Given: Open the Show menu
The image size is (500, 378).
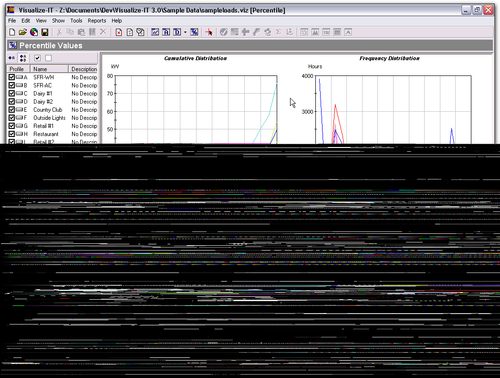Looking at the screenshot, I should tap(58, 21).
